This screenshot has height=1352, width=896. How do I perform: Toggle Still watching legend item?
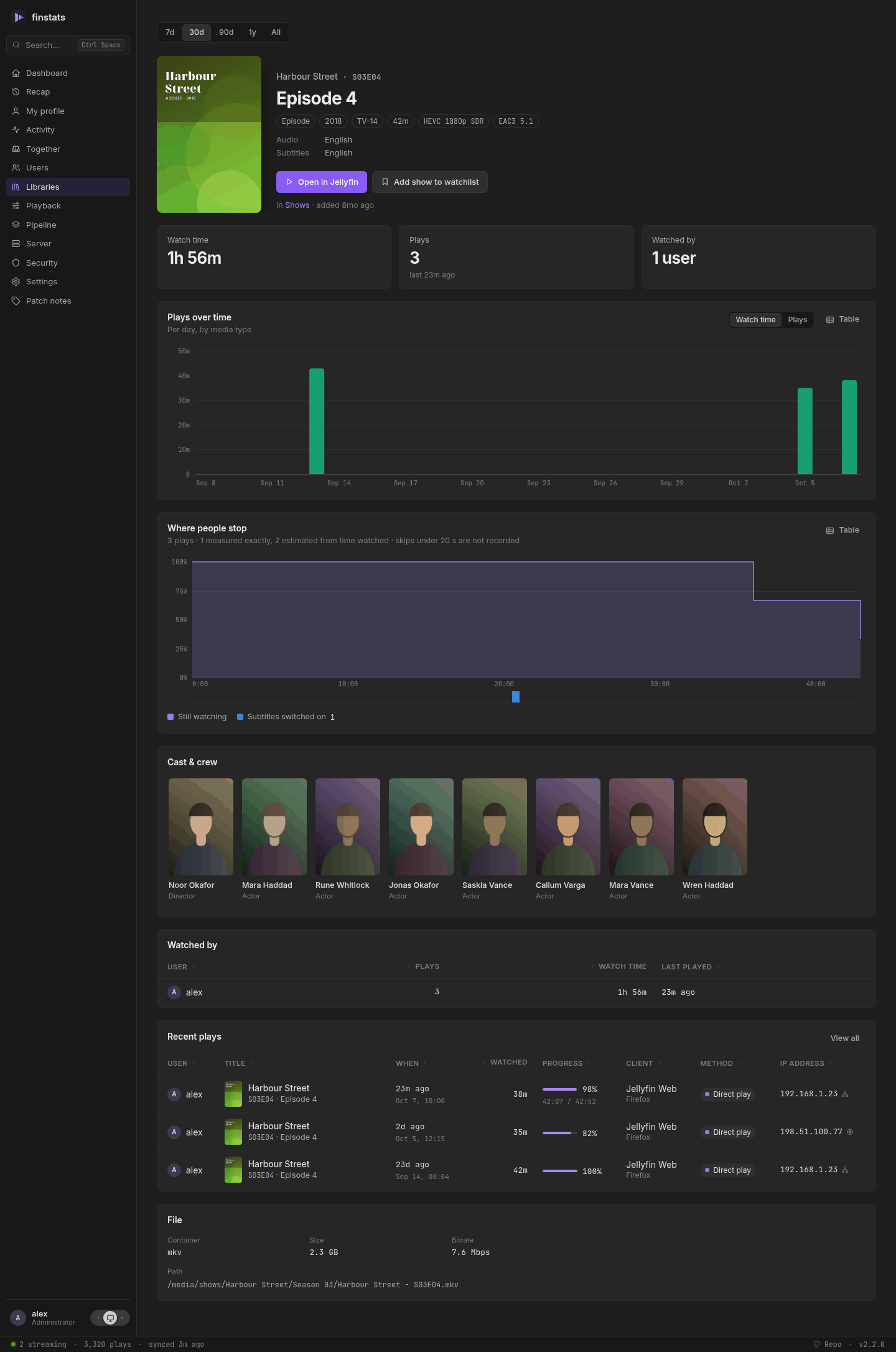tap(197, 717)
